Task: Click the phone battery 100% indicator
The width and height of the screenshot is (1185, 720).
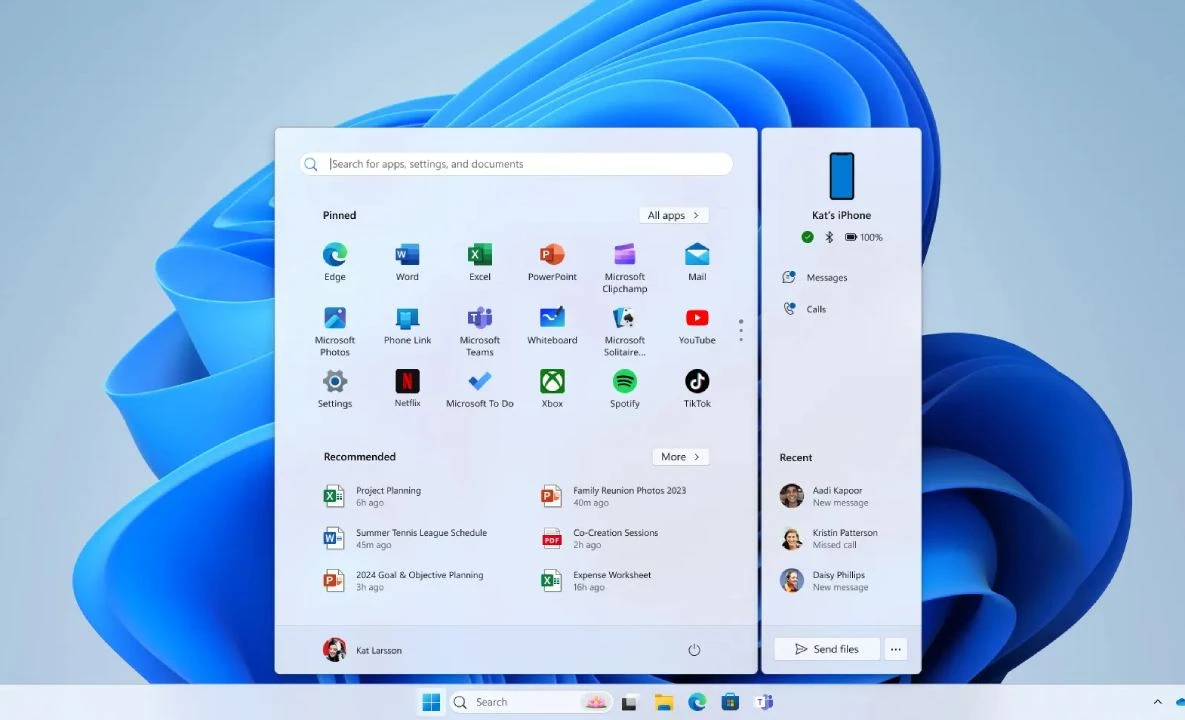Action: [x=863, y=237]
